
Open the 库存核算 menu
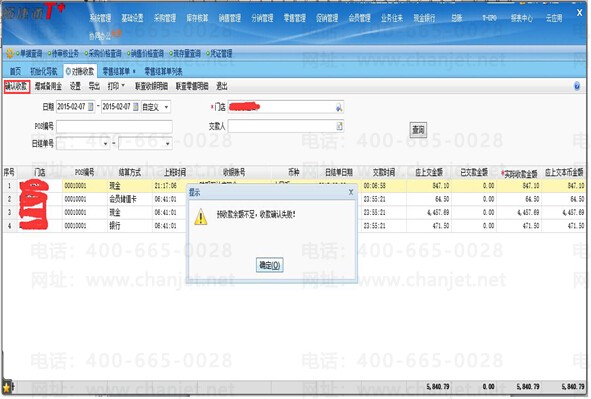click(197, 18)
